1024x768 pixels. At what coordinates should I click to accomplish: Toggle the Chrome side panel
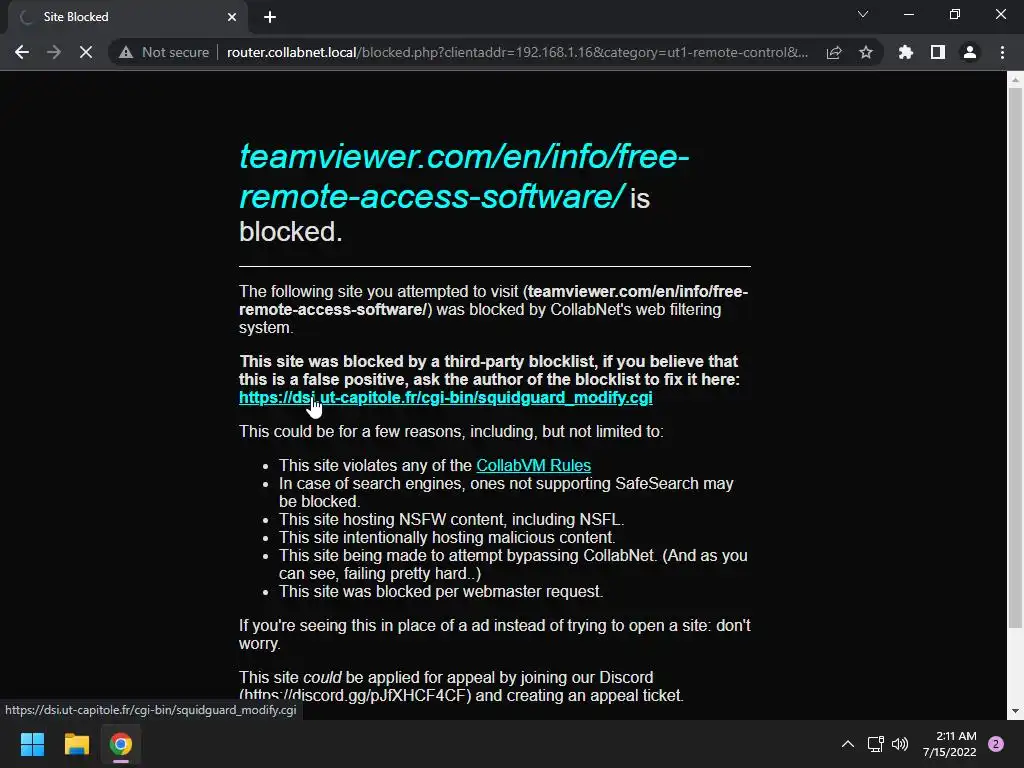pos(938,52)
